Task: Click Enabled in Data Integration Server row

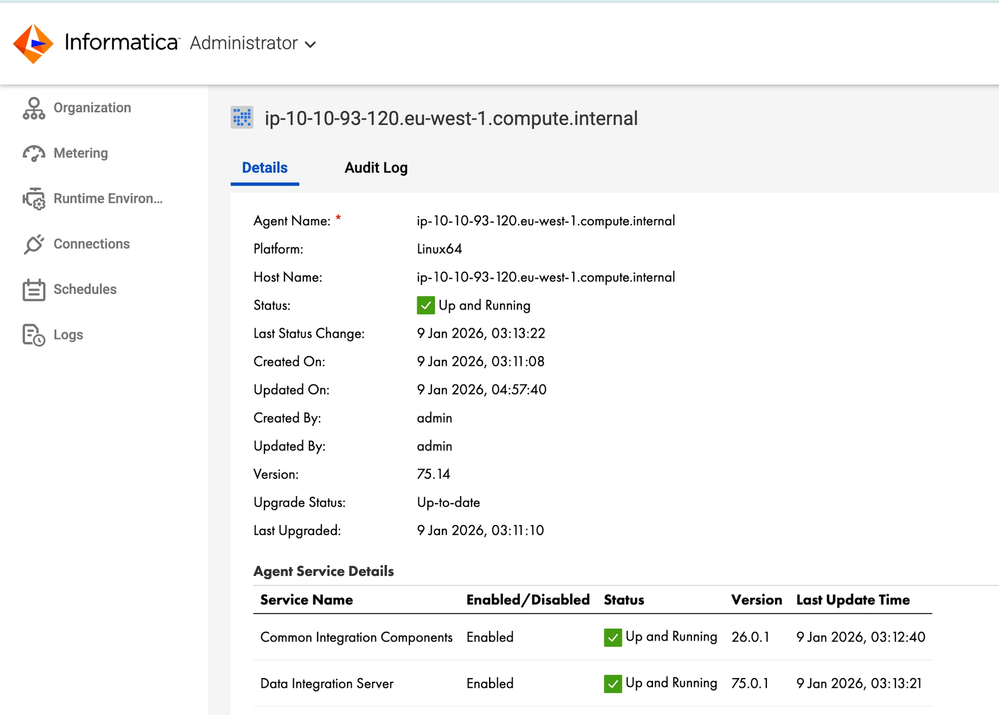Action: coord(490,684)
